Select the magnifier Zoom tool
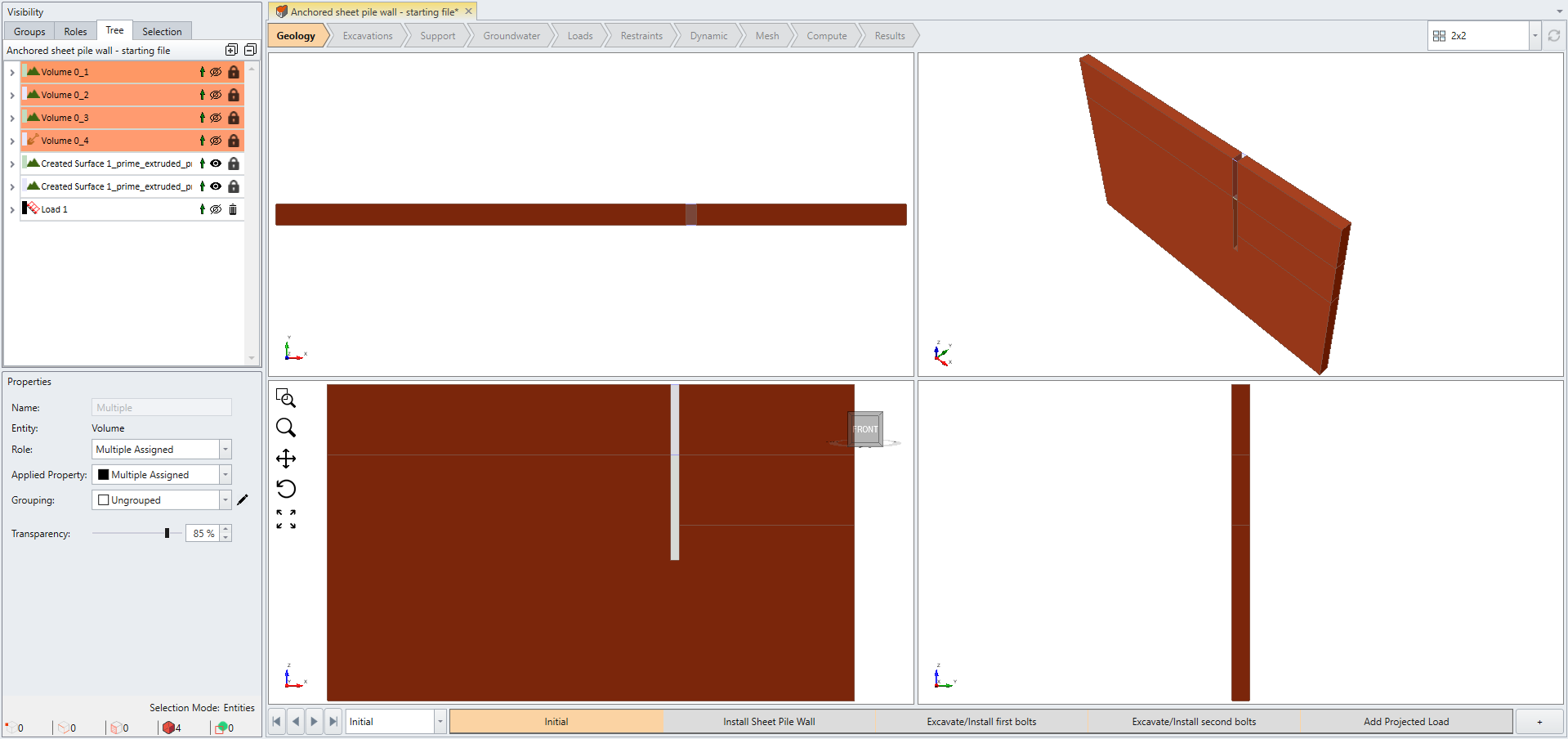This screenshot has width=1568, height=739. [286, 428]
